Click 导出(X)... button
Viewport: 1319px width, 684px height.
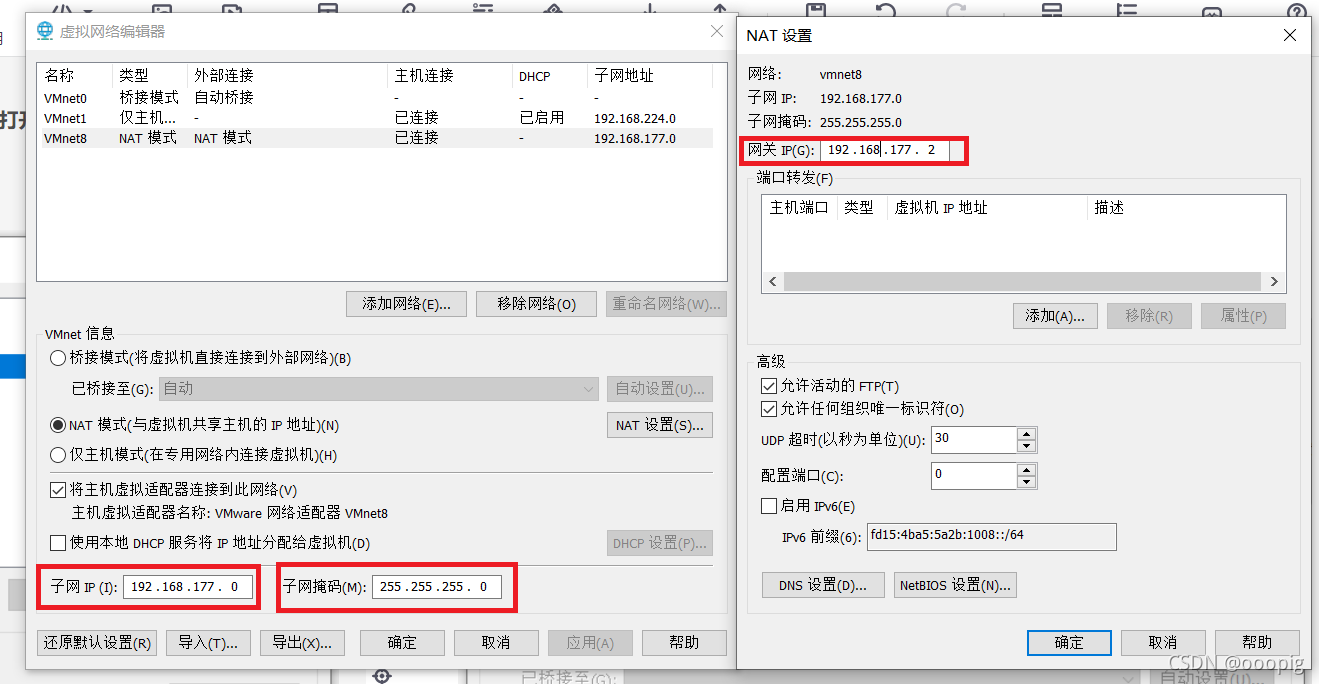click(302, 642)
